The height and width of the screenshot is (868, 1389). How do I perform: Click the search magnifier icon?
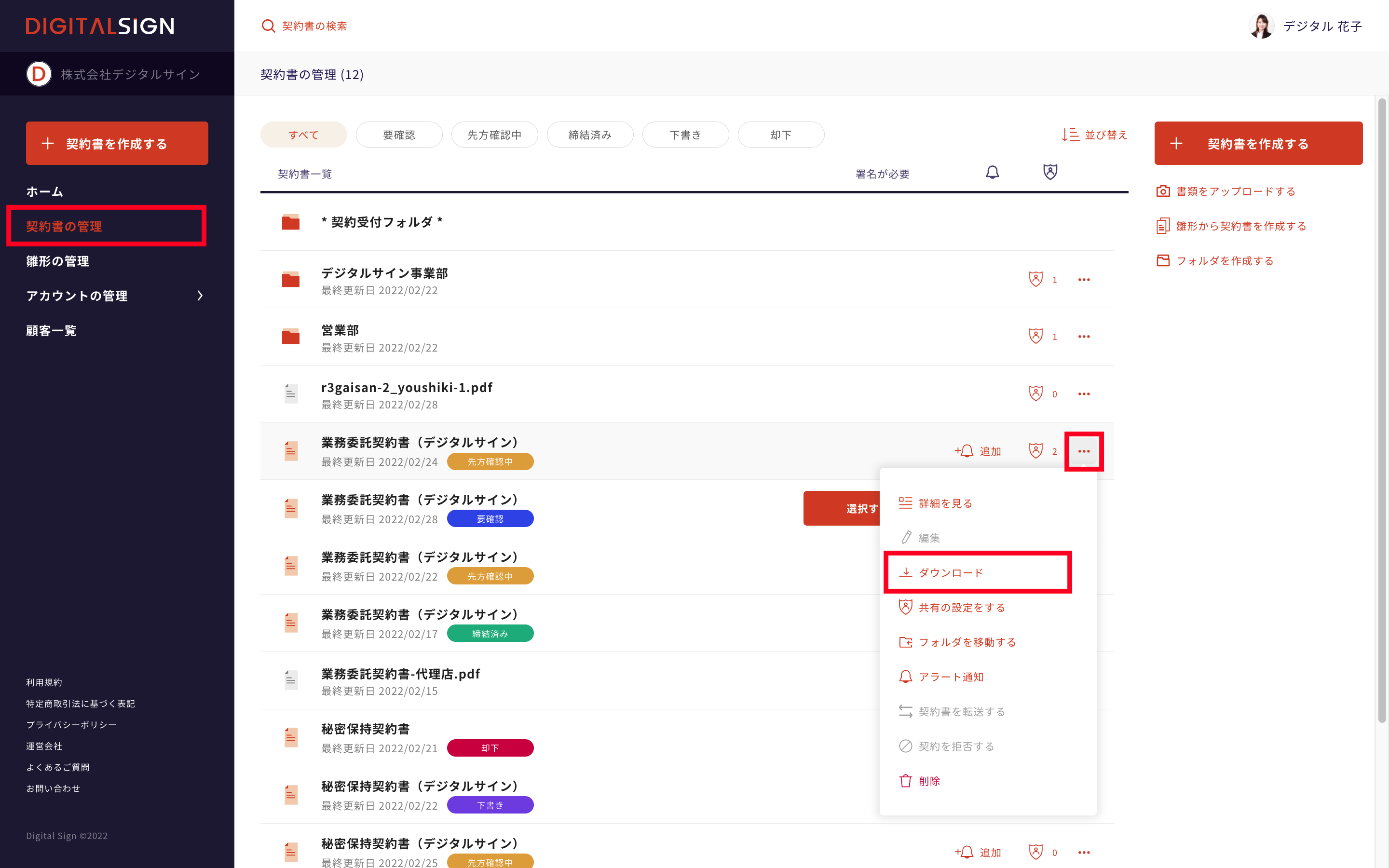[268, 26]
